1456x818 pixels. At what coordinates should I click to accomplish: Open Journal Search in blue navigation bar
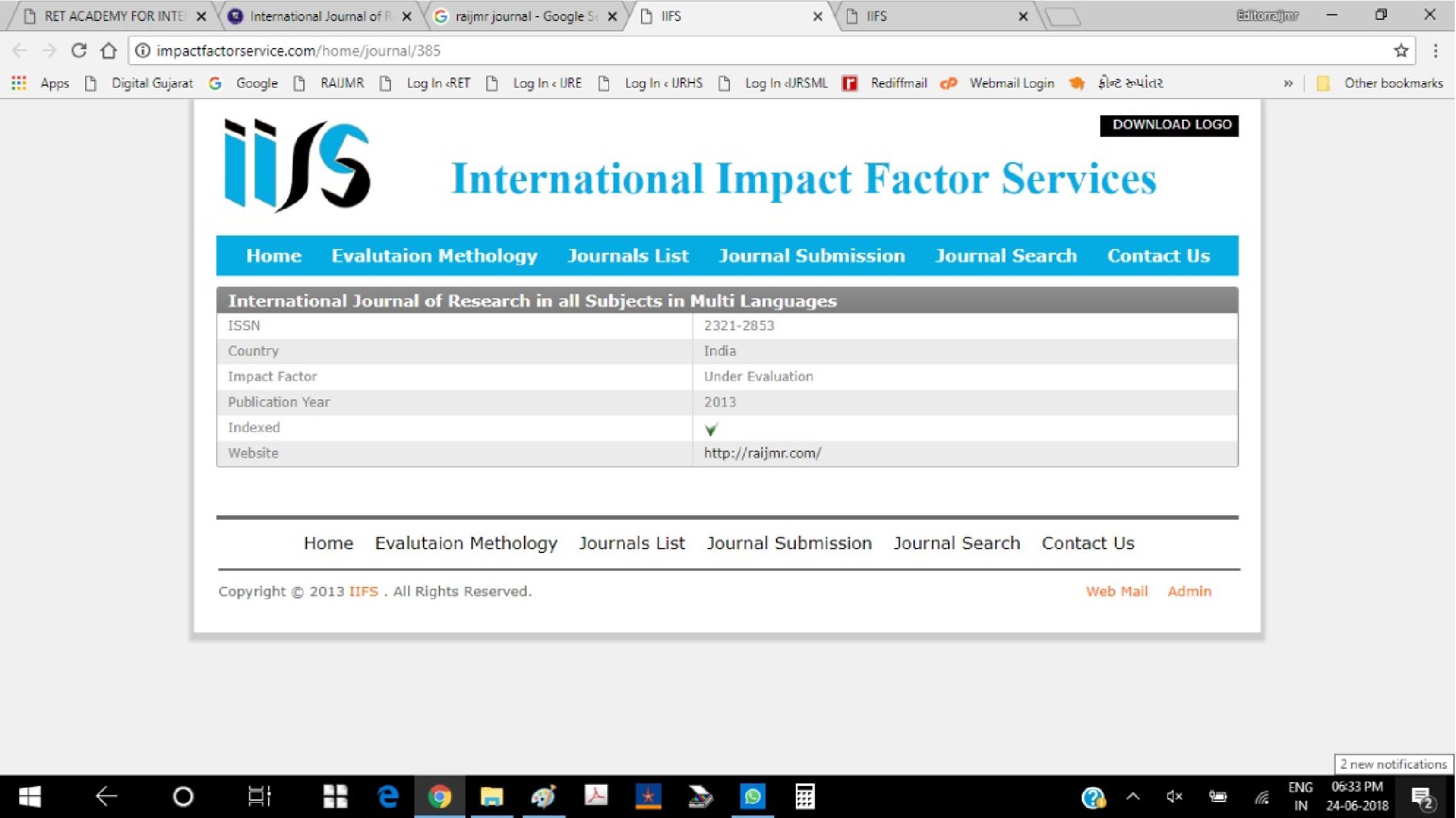pyautogui.click(x=1006, y=256)
